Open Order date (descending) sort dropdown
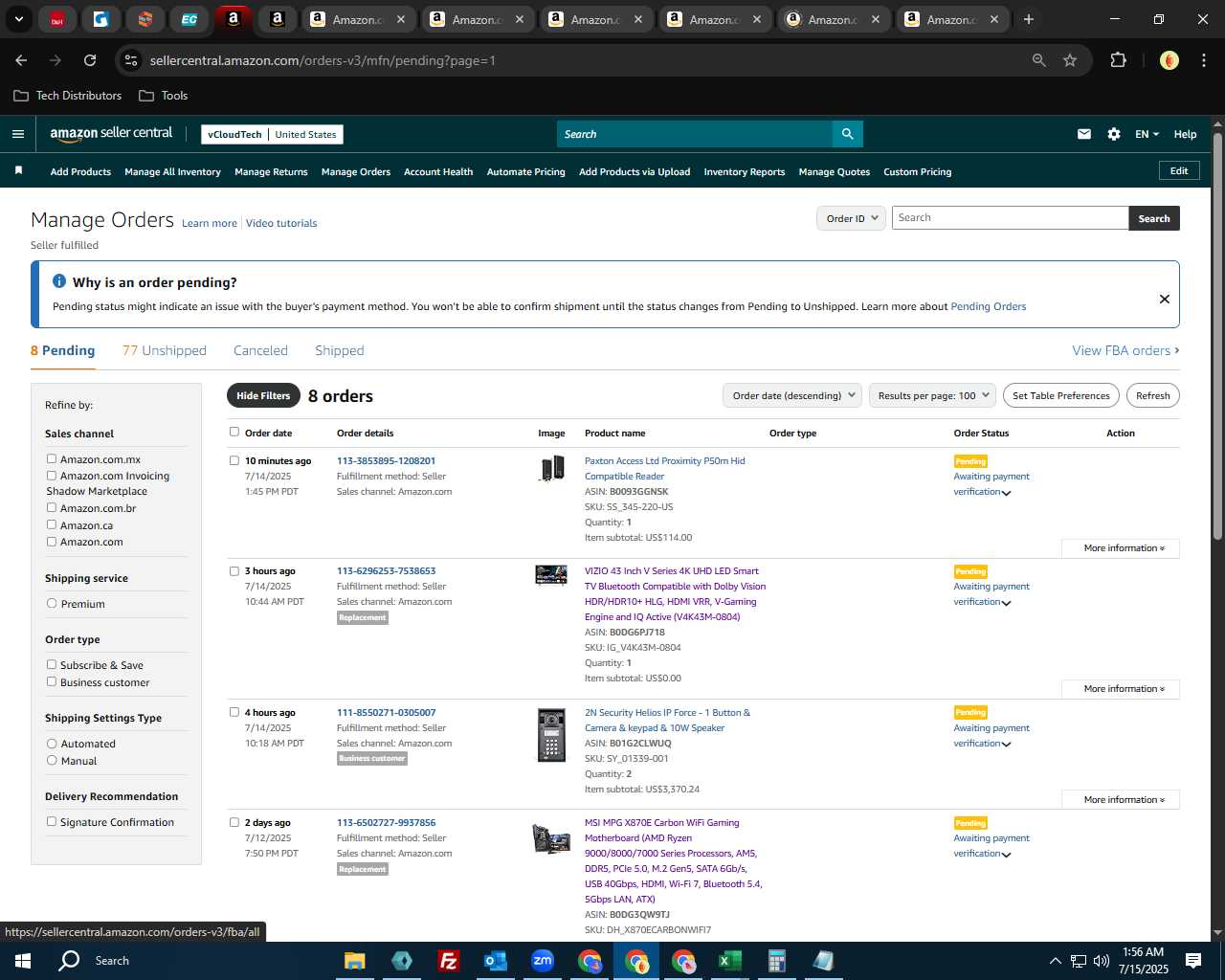Viewport: 1225px width, 980px height. pos(791,395)
